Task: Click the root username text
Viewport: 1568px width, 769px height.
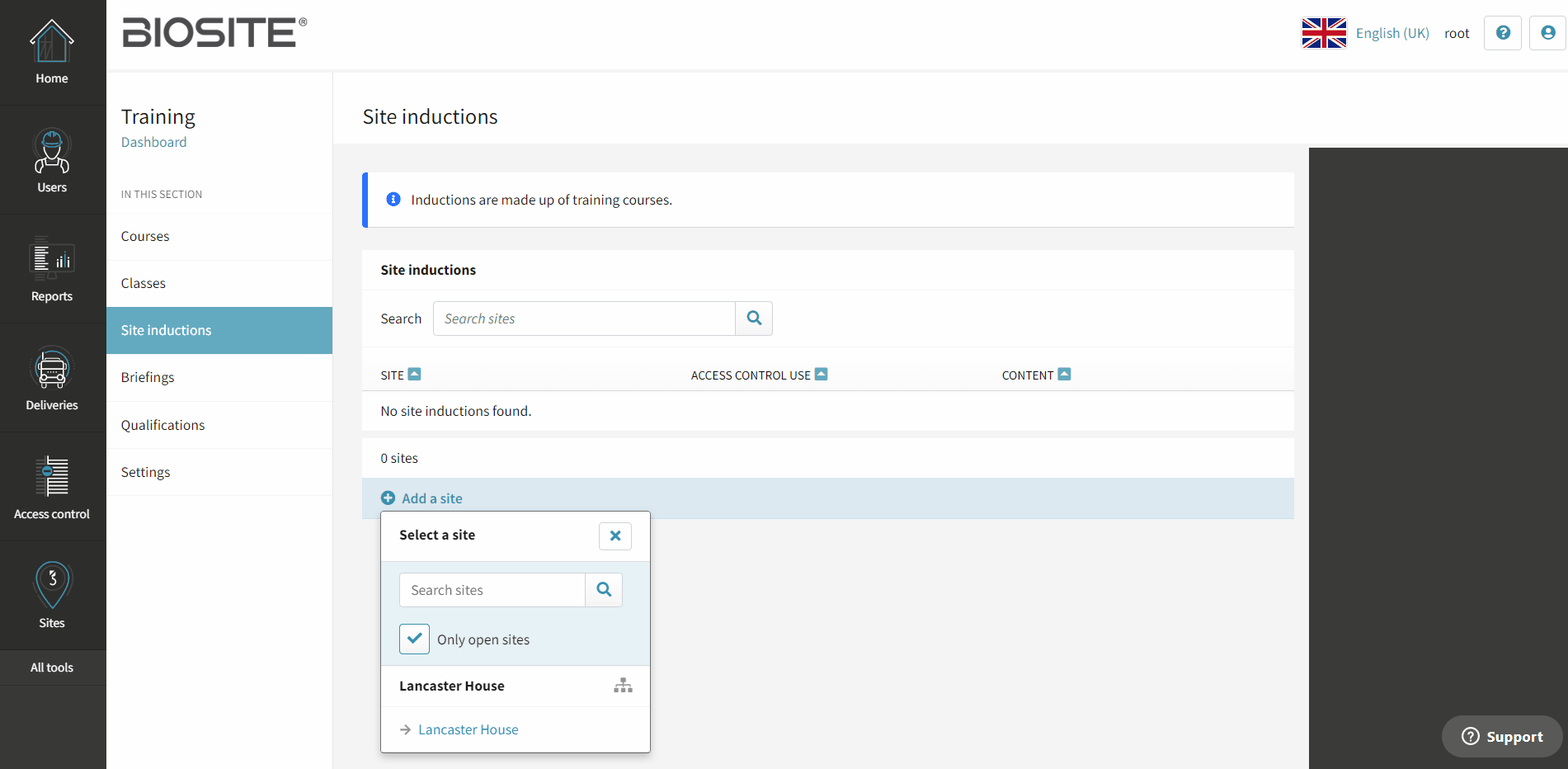Action: [x=1457, y=33]
